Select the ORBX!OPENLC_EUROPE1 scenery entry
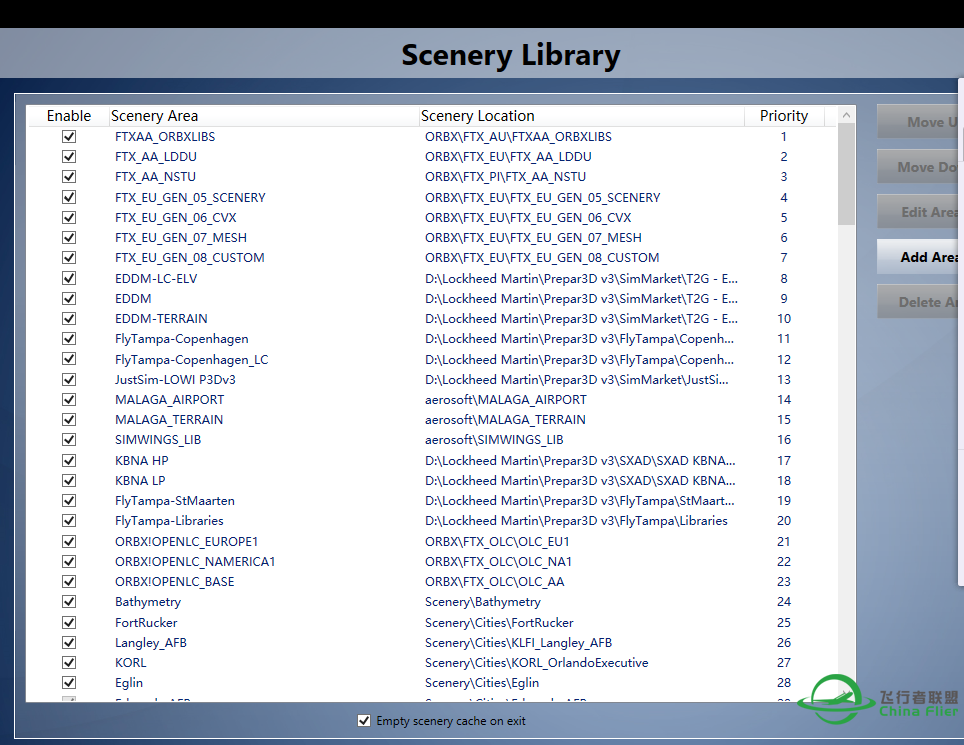Viewport: 964px width, 745px height. click(x=186, y=541)
